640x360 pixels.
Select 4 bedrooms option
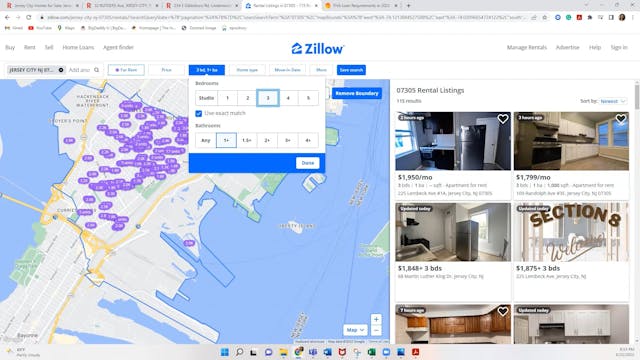[x=288, y=98]
